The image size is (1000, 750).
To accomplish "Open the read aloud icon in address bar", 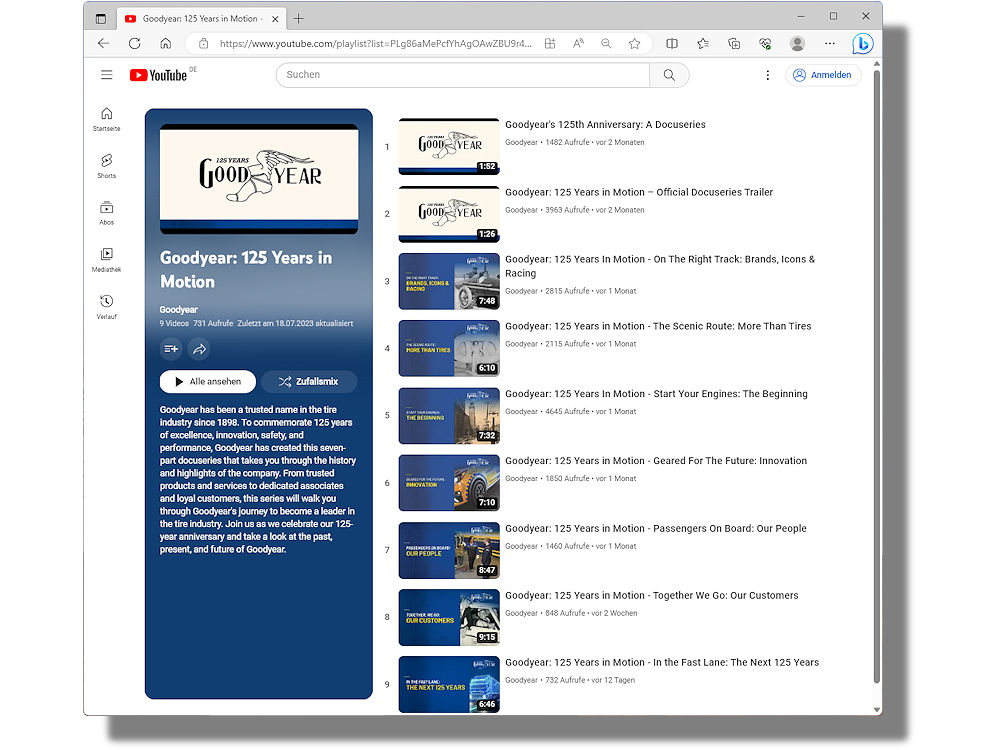I will coord(578,43).
